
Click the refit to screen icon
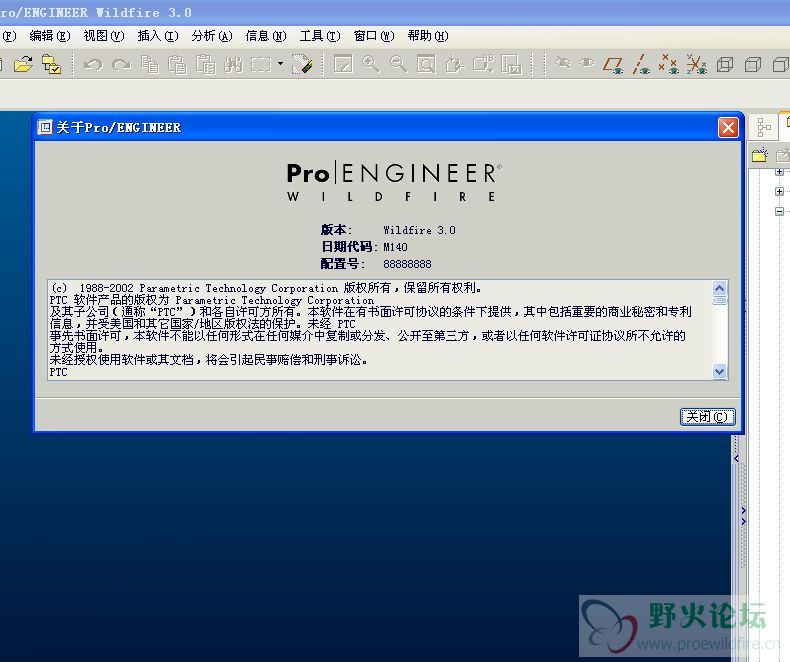426,64
